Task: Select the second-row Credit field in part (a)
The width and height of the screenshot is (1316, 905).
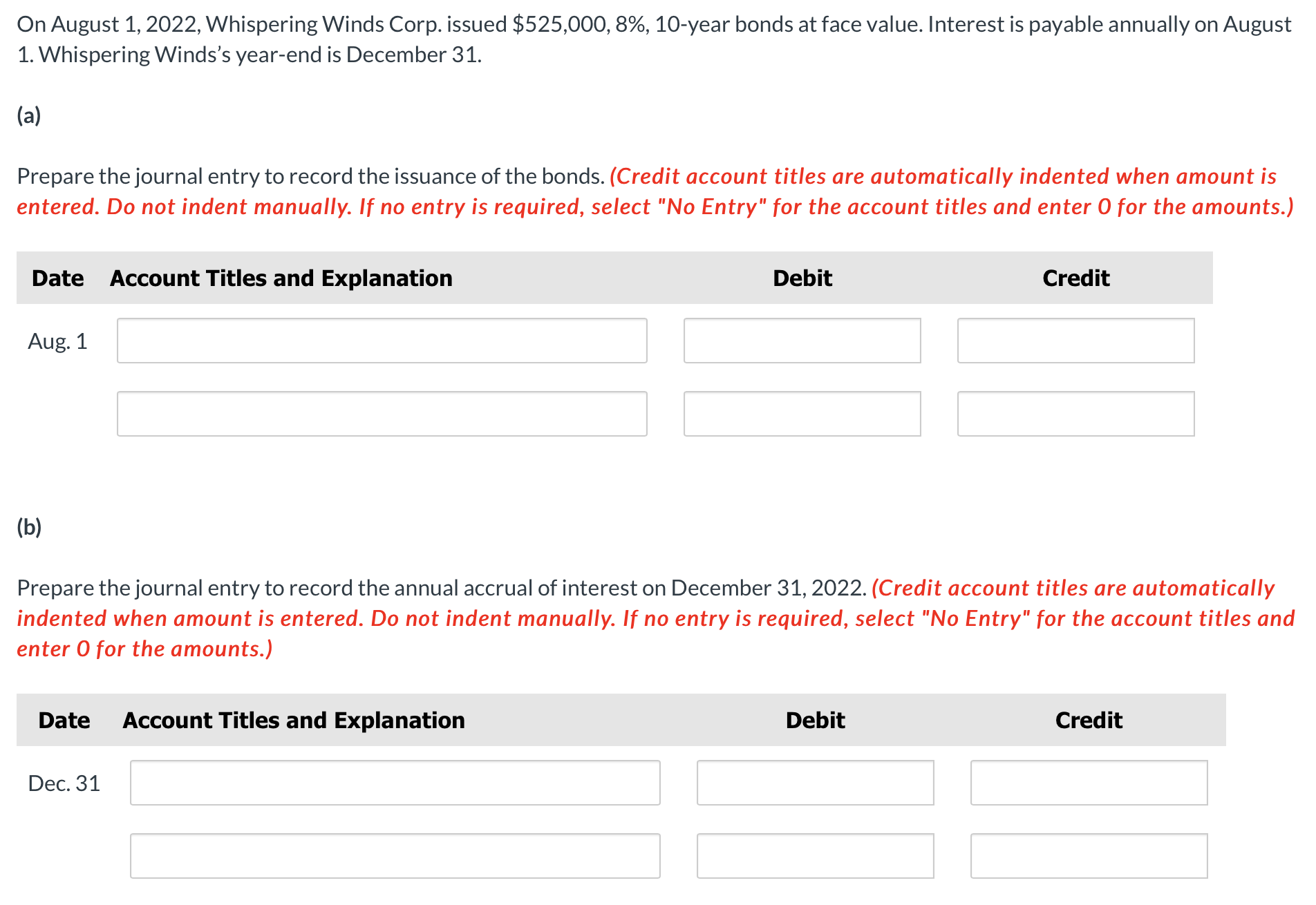Action: tap(1075, 414)
